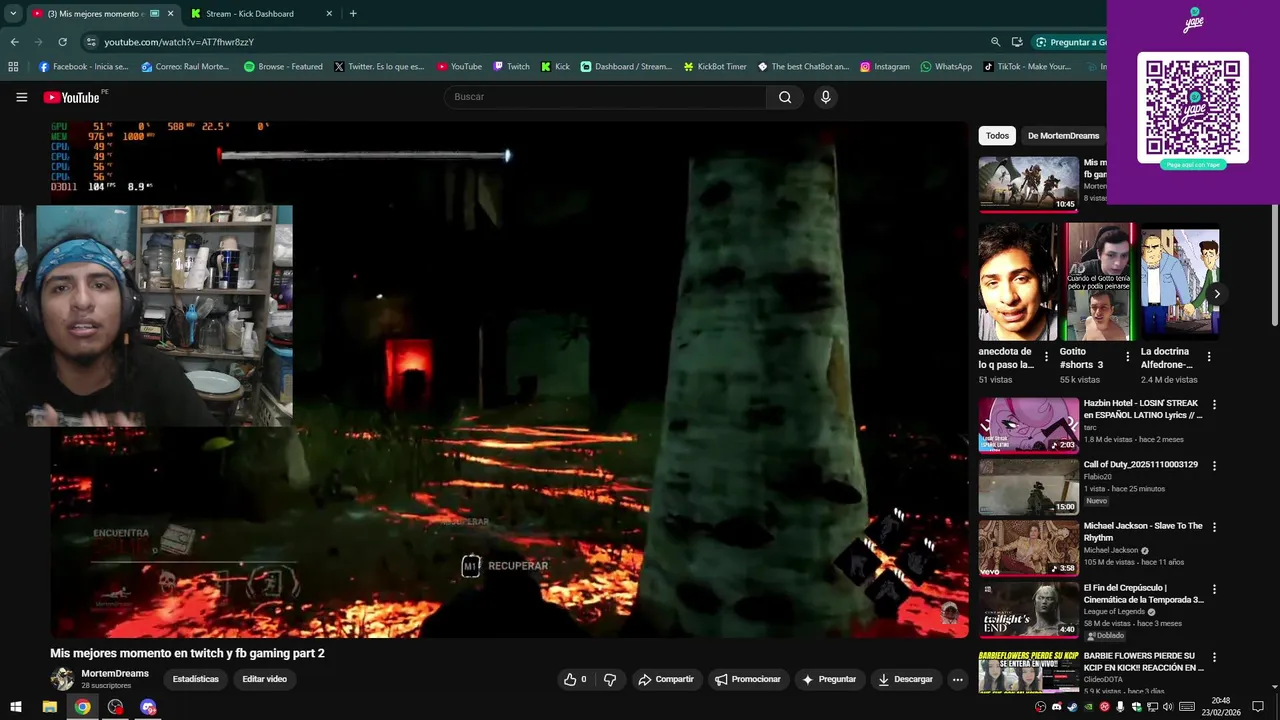Click the Promocionar button
This screenshot has width=1280, height=720.
click(x=748, y=679)
